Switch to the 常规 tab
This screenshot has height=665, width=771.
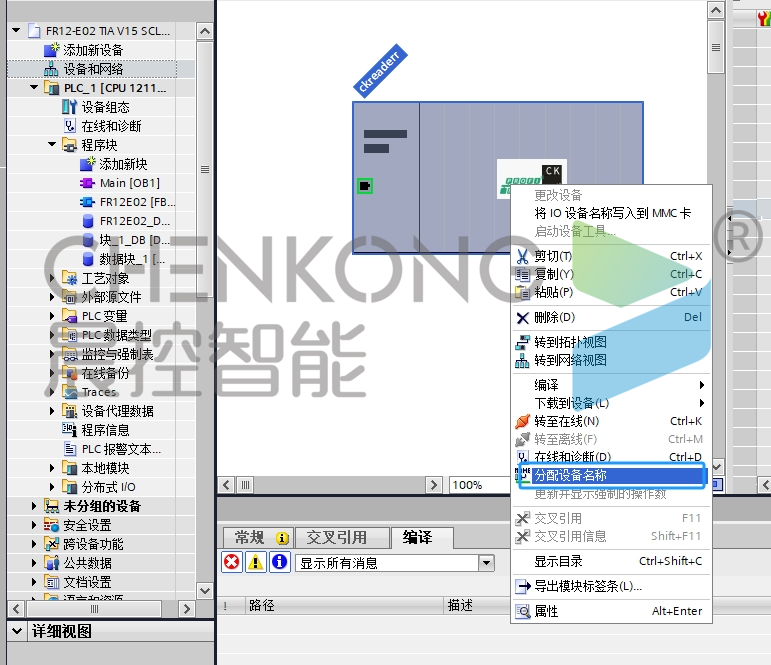pos(258,537)
